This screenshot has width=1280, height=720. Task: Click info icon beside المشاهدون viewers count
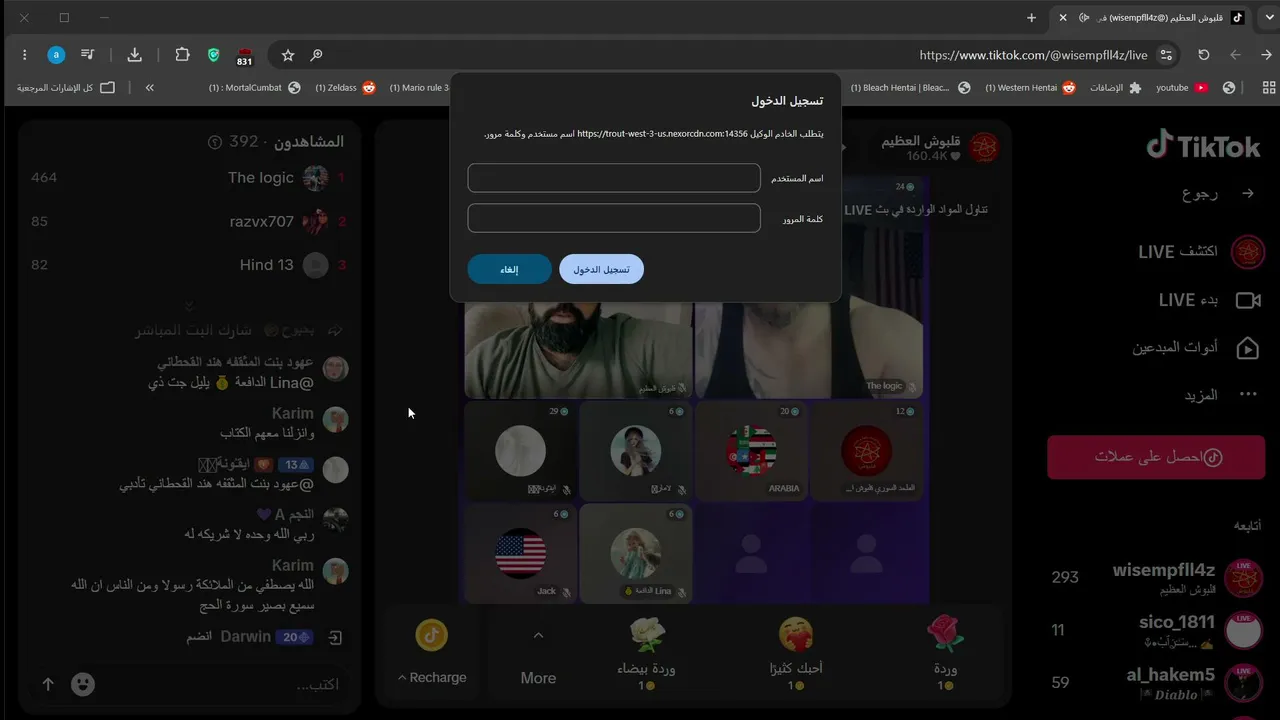pos(214,142)
